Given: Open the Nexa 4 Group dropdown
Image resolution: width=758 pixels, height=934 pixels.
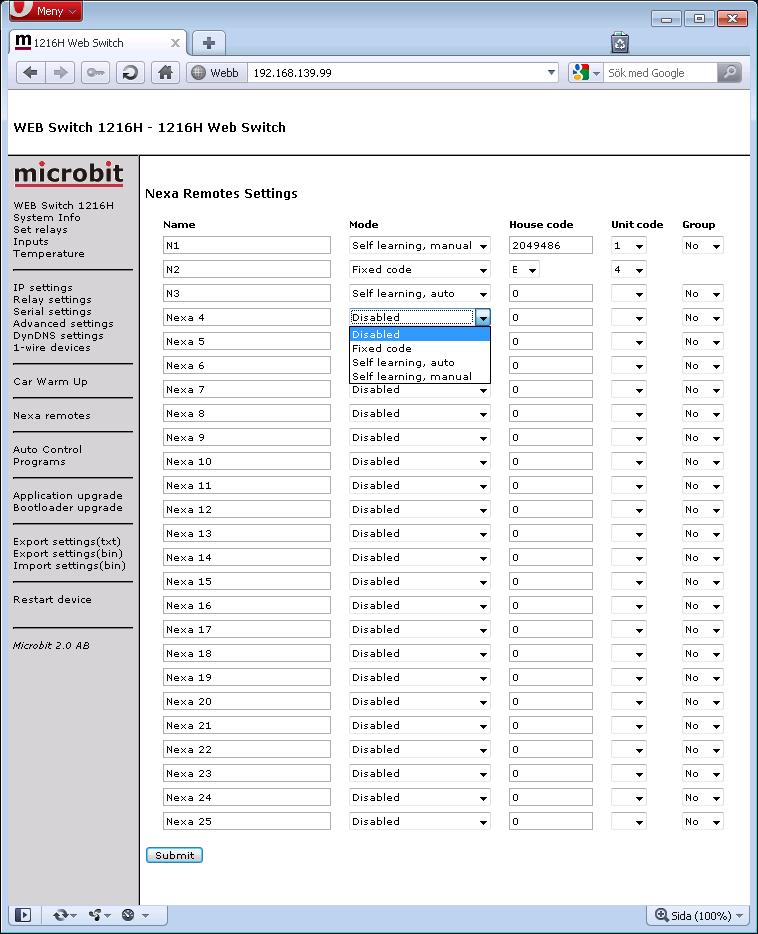Looking at the screenshot, I should [x=703, y=317].
